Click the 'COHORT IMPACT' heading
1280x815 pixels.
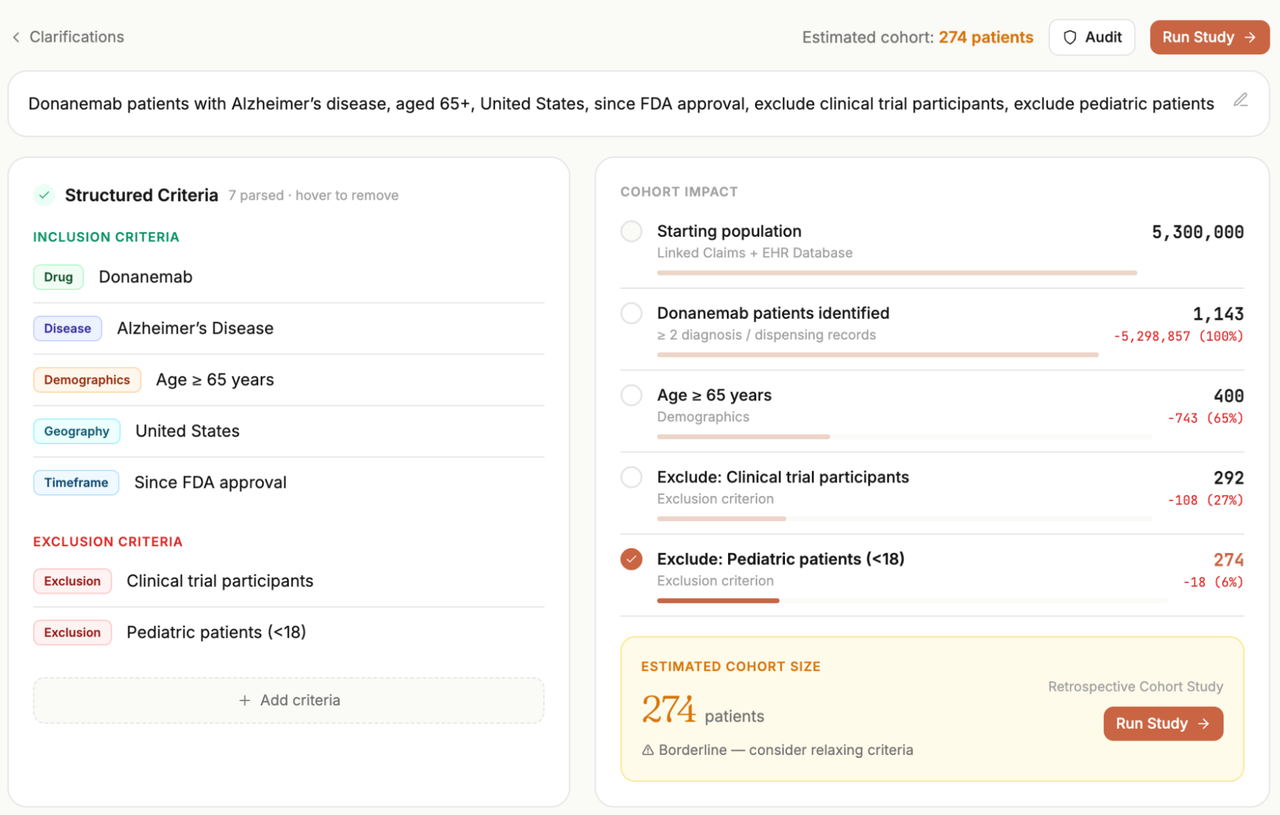(679, 192)
